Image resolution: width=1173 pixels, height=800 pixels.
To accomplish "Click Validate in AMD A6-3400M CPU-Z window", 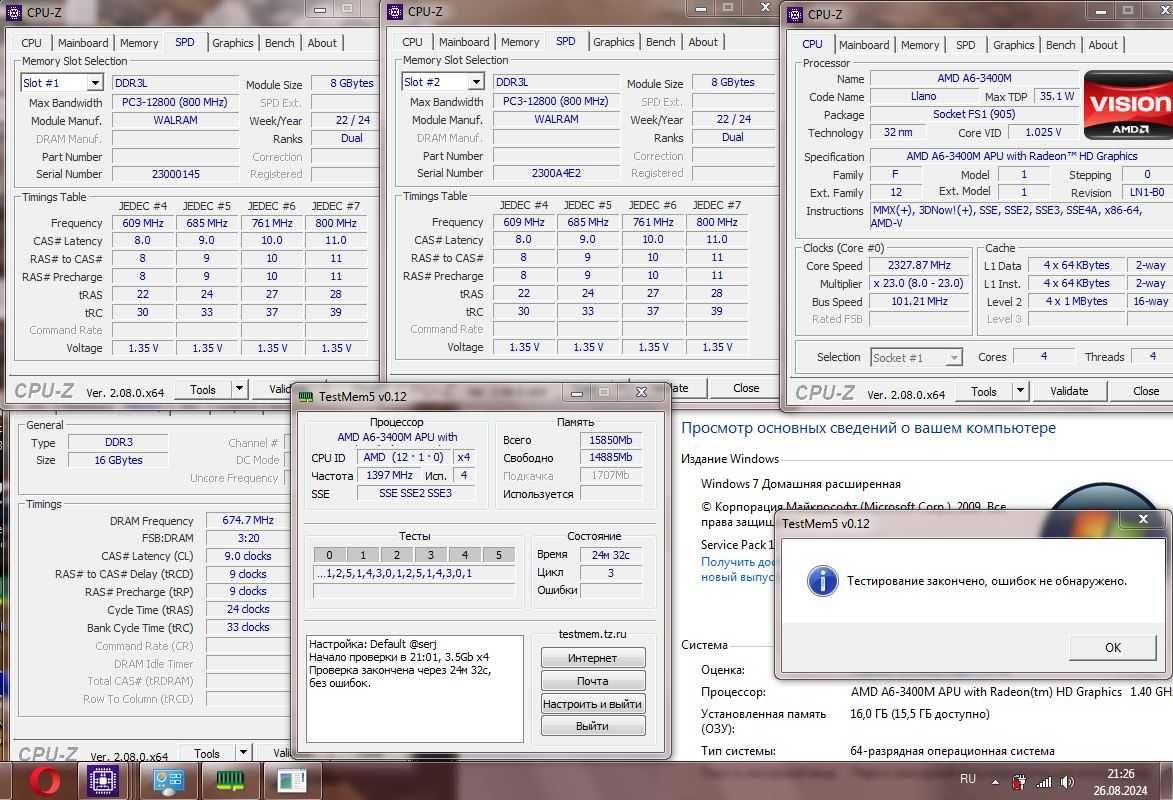I will click(1068, 391).
